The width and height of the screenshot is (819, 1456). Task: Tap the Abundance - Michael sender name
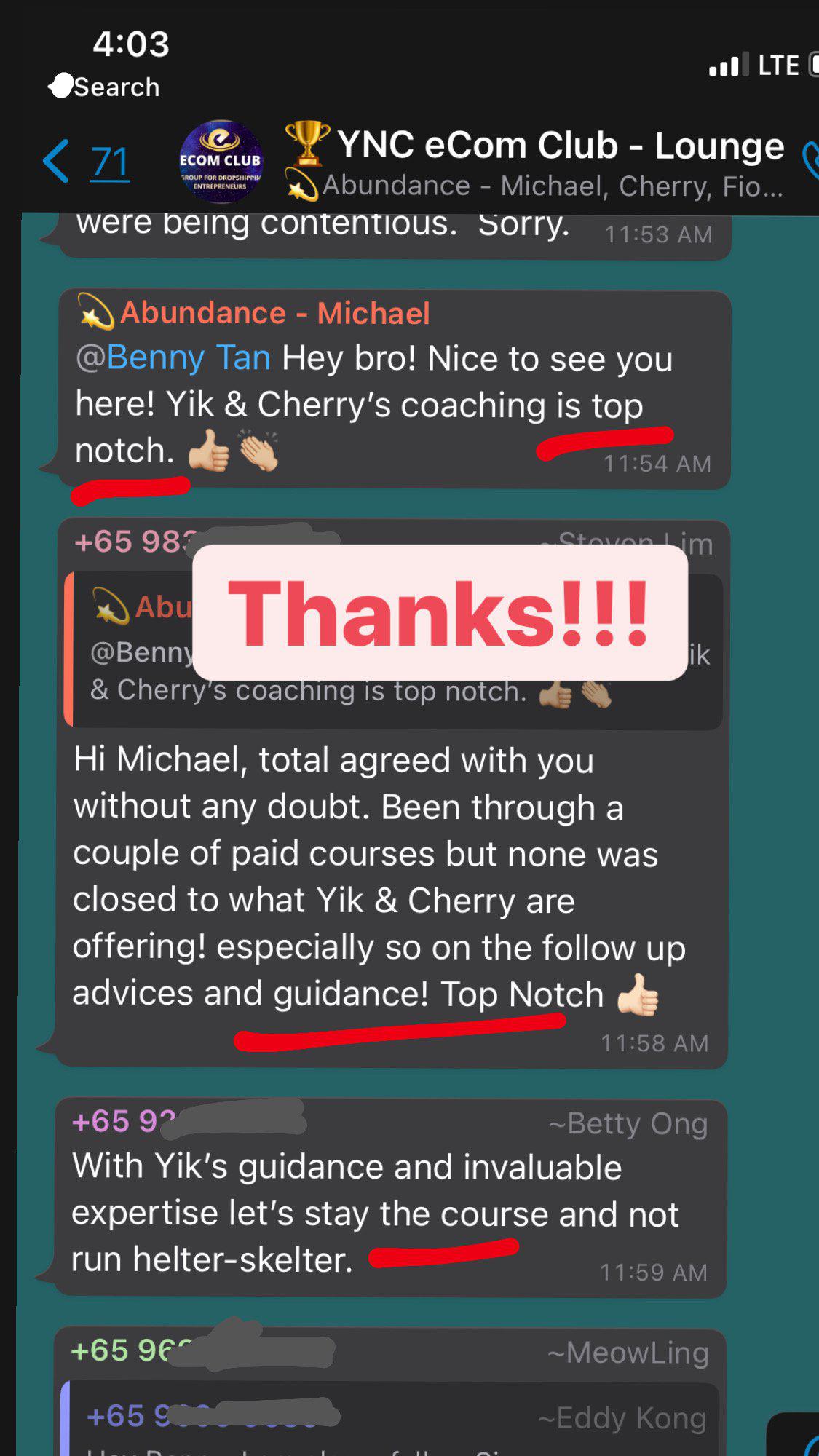(274, 313)
